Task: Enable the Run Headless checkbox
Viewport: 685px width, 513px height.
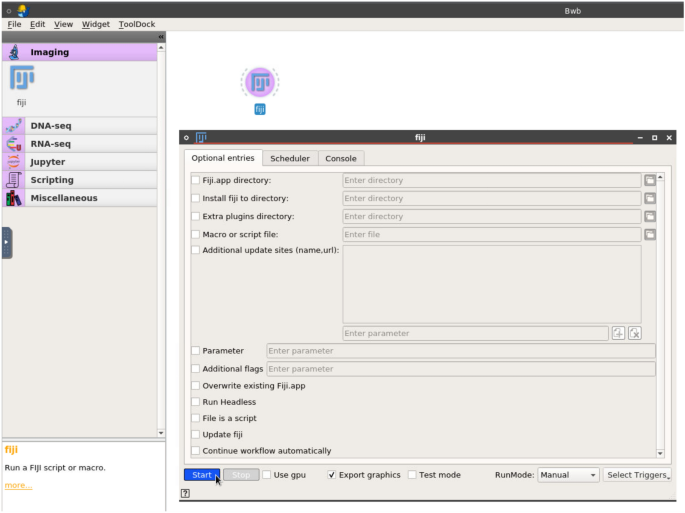Action: click(x=195, y=402)
